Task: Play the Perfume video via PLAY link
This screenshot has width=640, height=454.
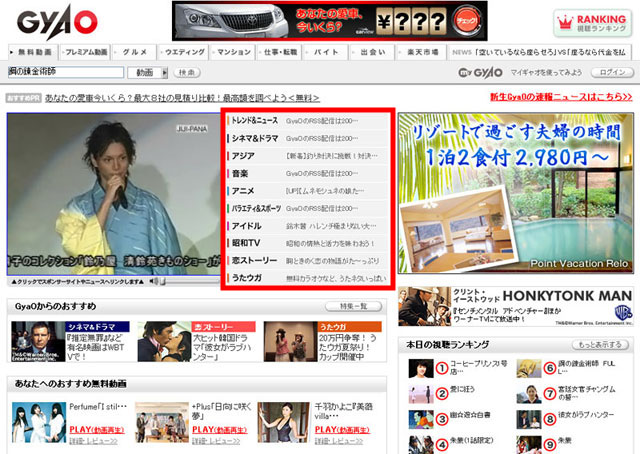Action: click(x=97, y=430)
